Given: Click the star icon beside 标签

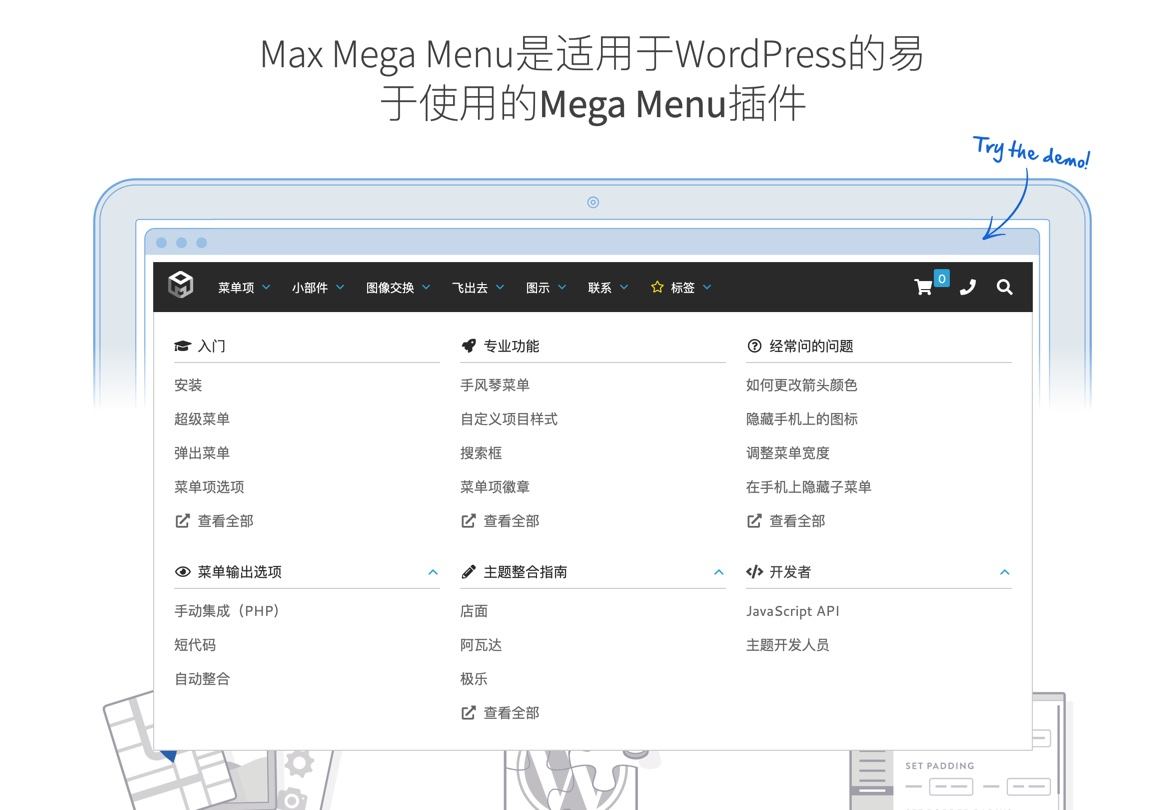Looking at the screenshot, I should (x=657, y=287).
